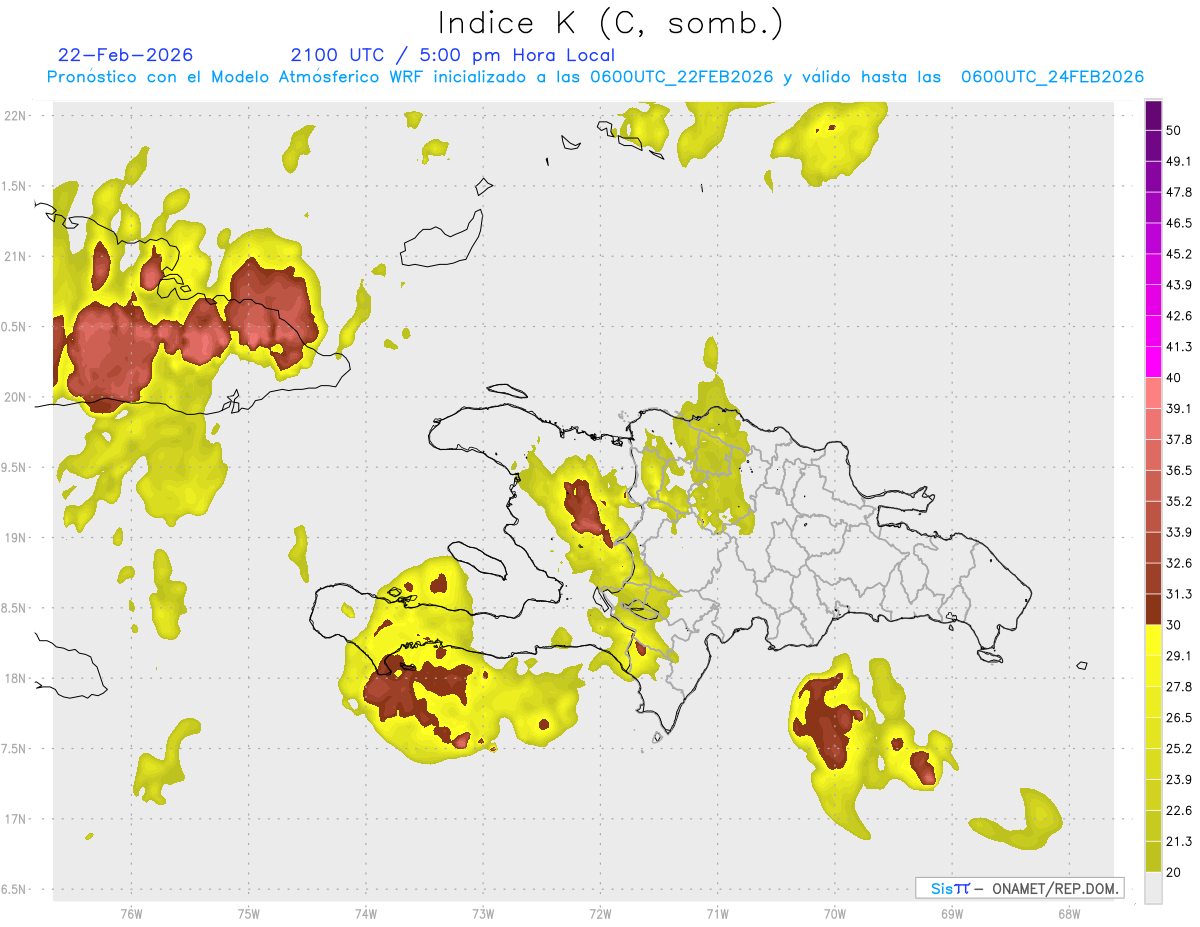The width and height of the screenshot is (1200, 927).
Task: Click the map title "Indice K (C, somb.)"
Action: pos(610,23)
